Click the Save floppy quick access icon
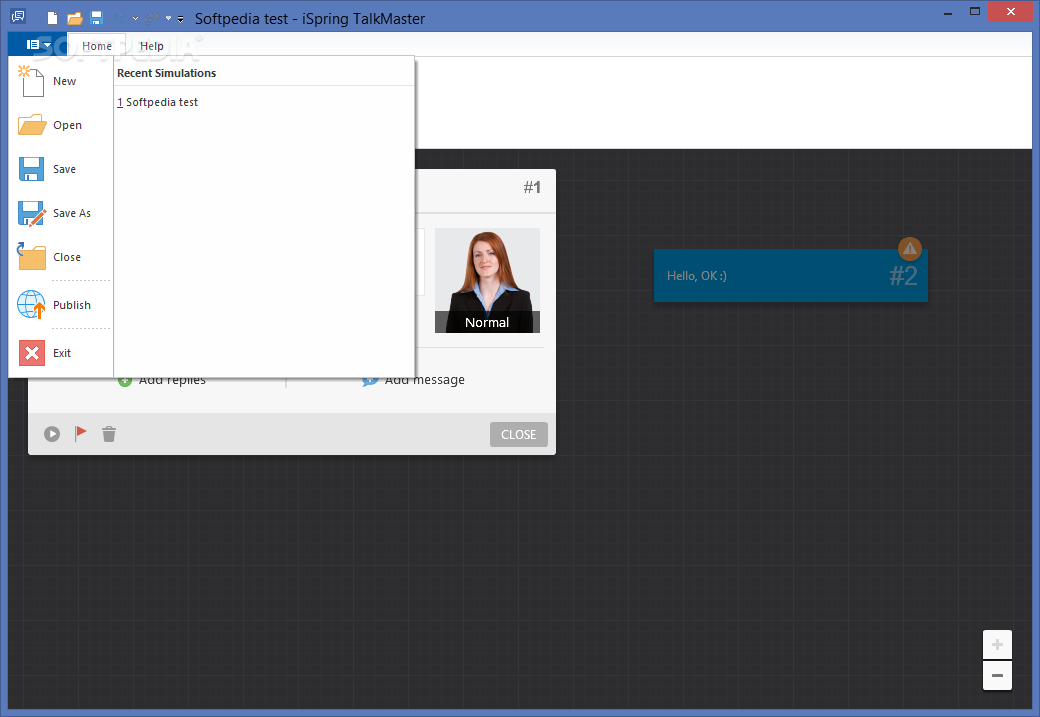The height and width of the screenshot is (717, 1040). (x=97, y=18)
